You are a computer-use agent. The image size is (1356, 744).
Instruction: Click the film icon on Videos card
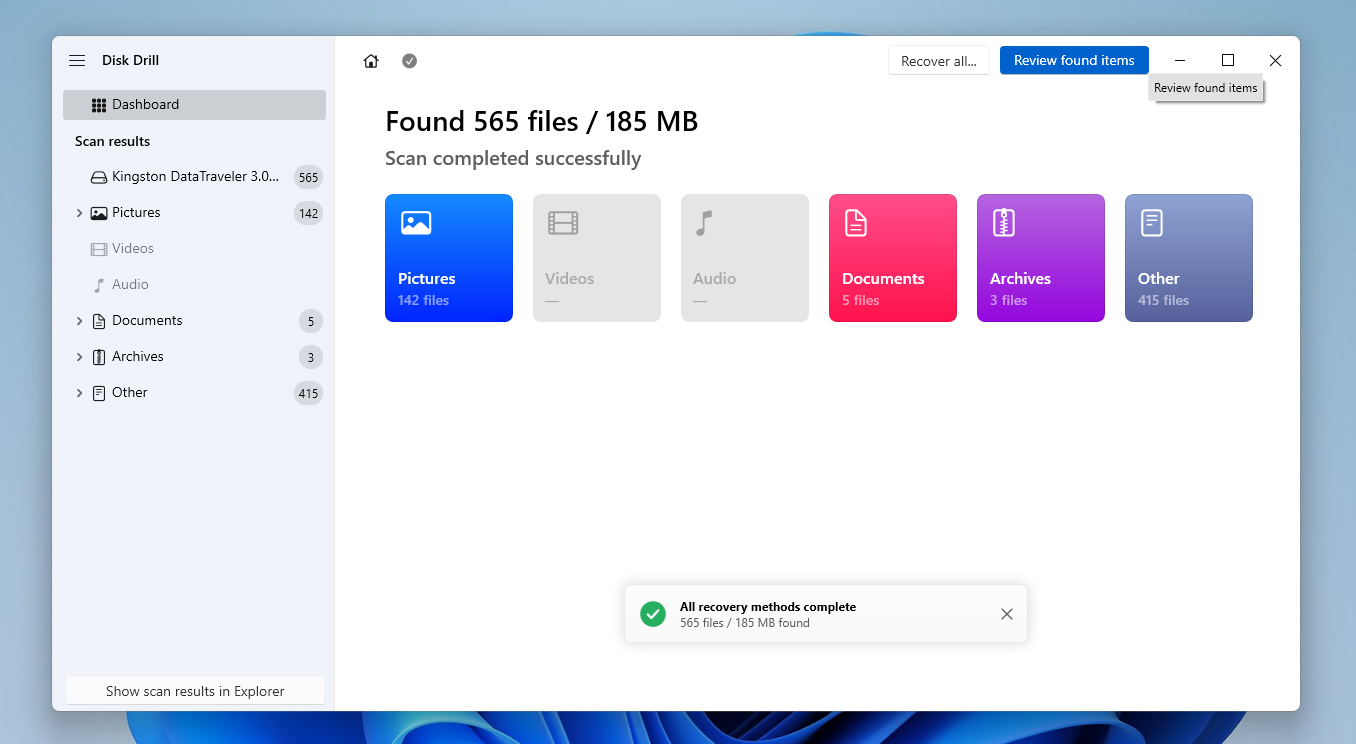[x=563, y=223]
